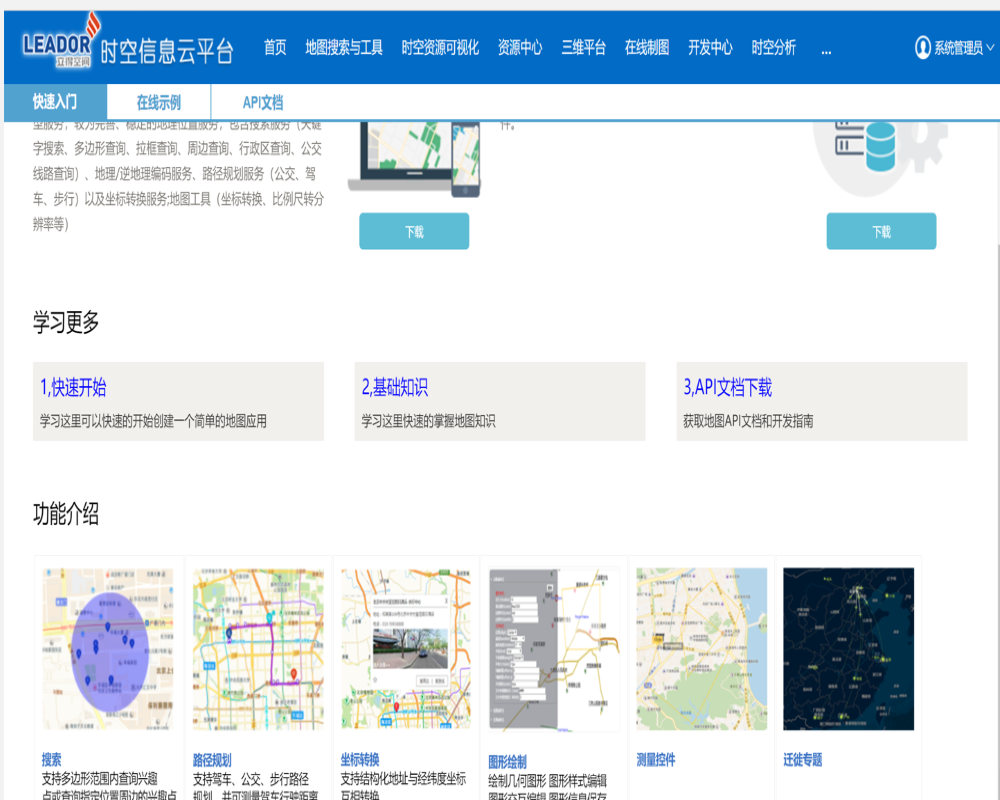1000x800 pixels.
Task: Click the LEADOR logo icon
Action: 60,45
